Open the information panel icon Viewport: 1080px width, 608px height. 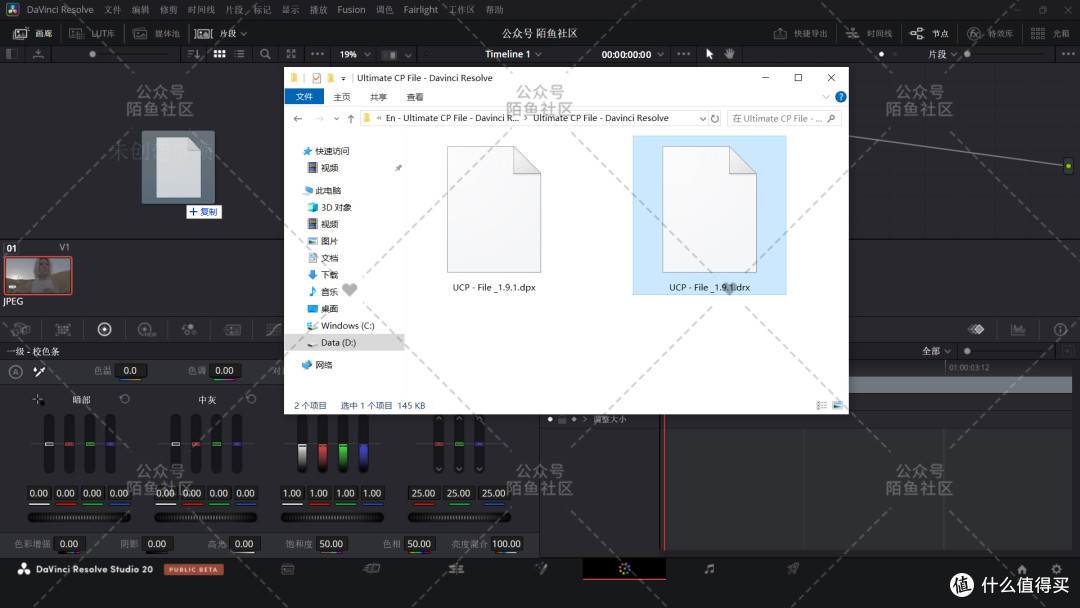(1060, 329)
